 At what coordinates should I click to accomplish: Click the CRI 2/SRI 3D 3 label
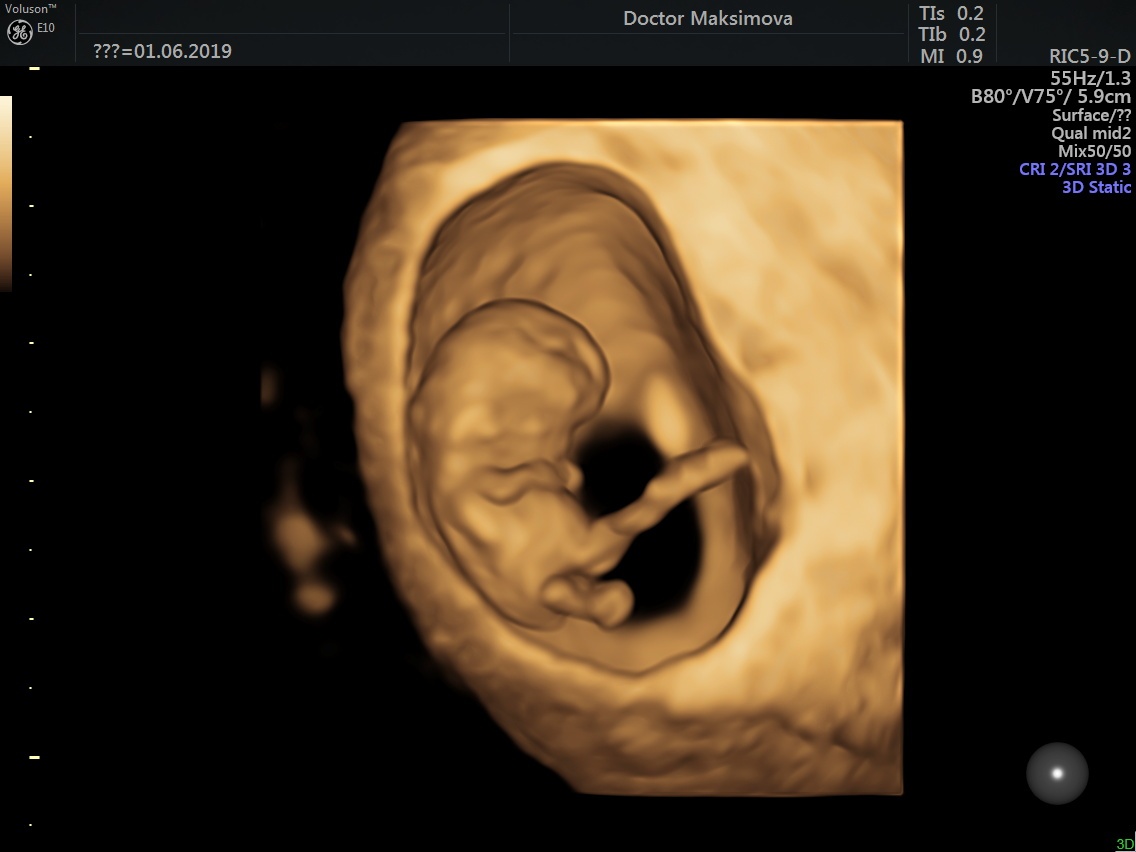1075,170
